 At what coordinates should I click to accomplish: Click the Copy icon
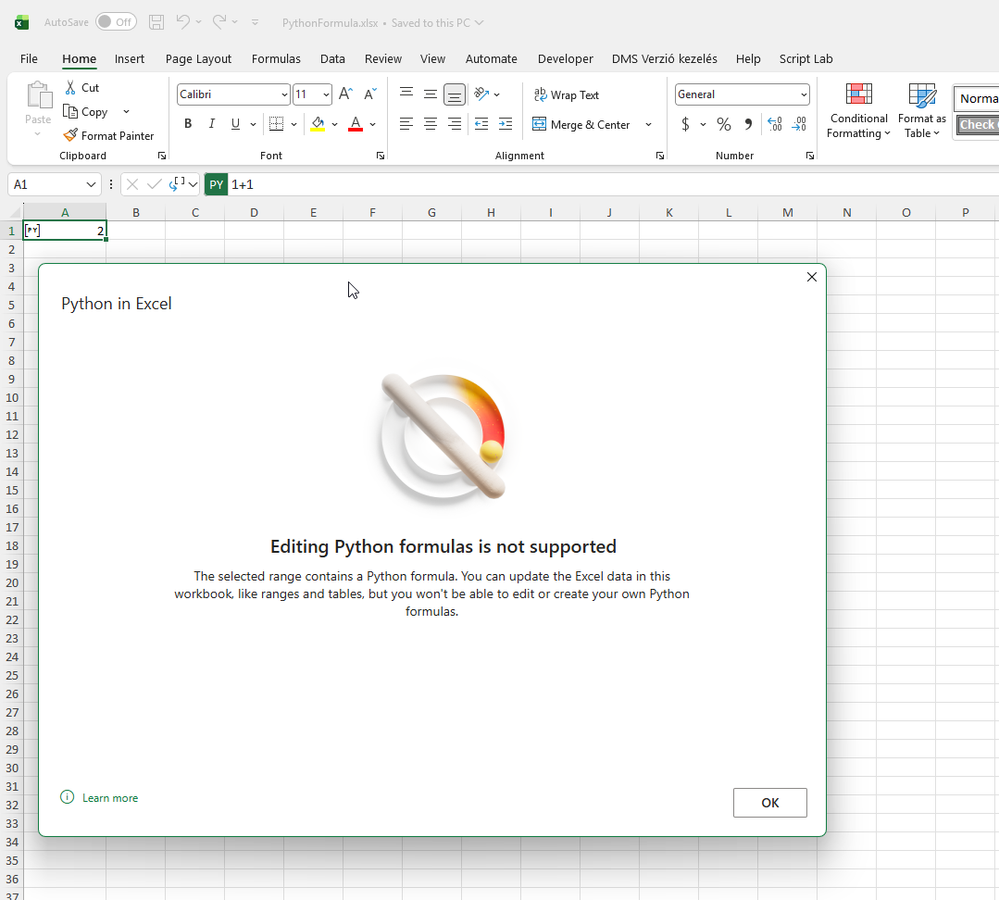70,111
